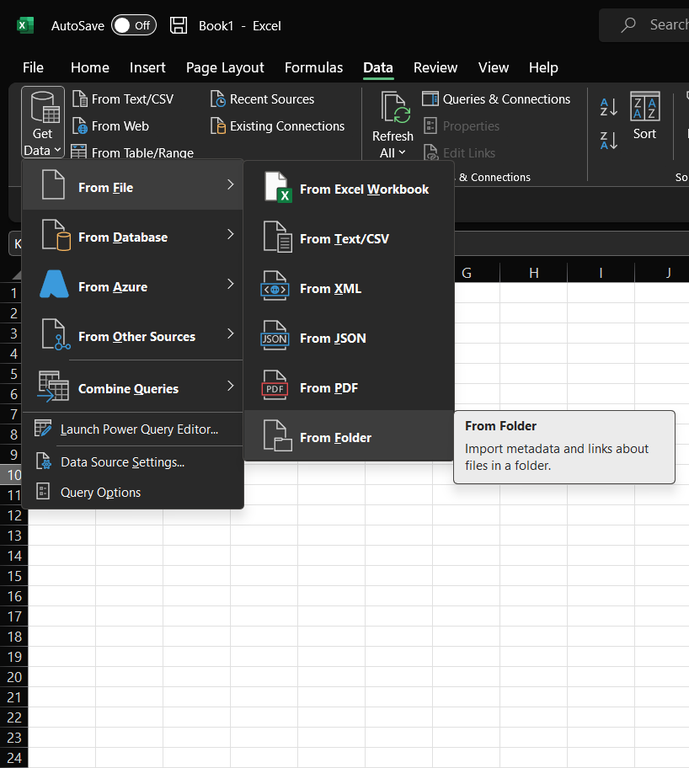
Task: Sort descending with the Z-A icon
Action: pos(608,140)
